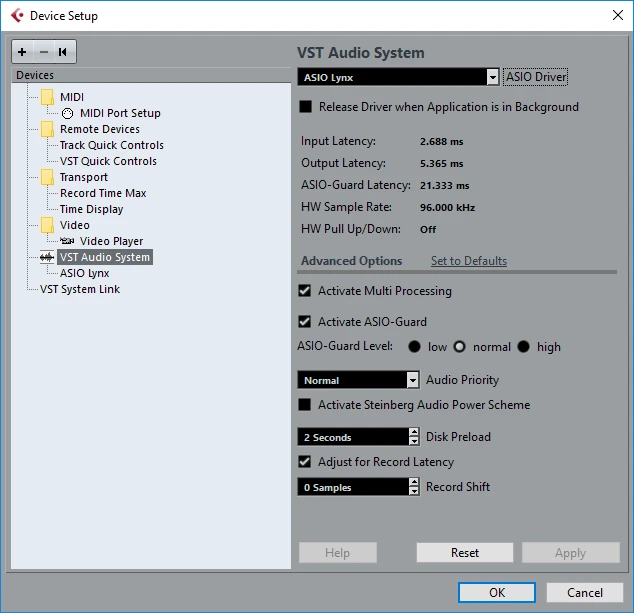
Task: Click the MIDI Port Setup connector icon
Action: click(68, 114)
